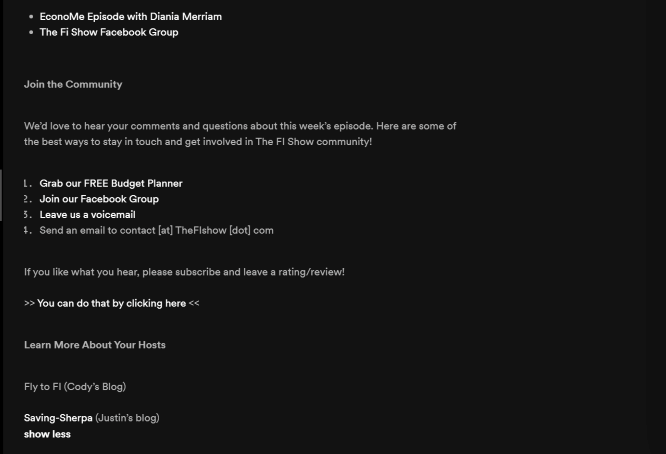Click the '<<' marks after clicking here
Viewport: 666px width, 454px height.
pyautogui.click(x=194, y=303)
